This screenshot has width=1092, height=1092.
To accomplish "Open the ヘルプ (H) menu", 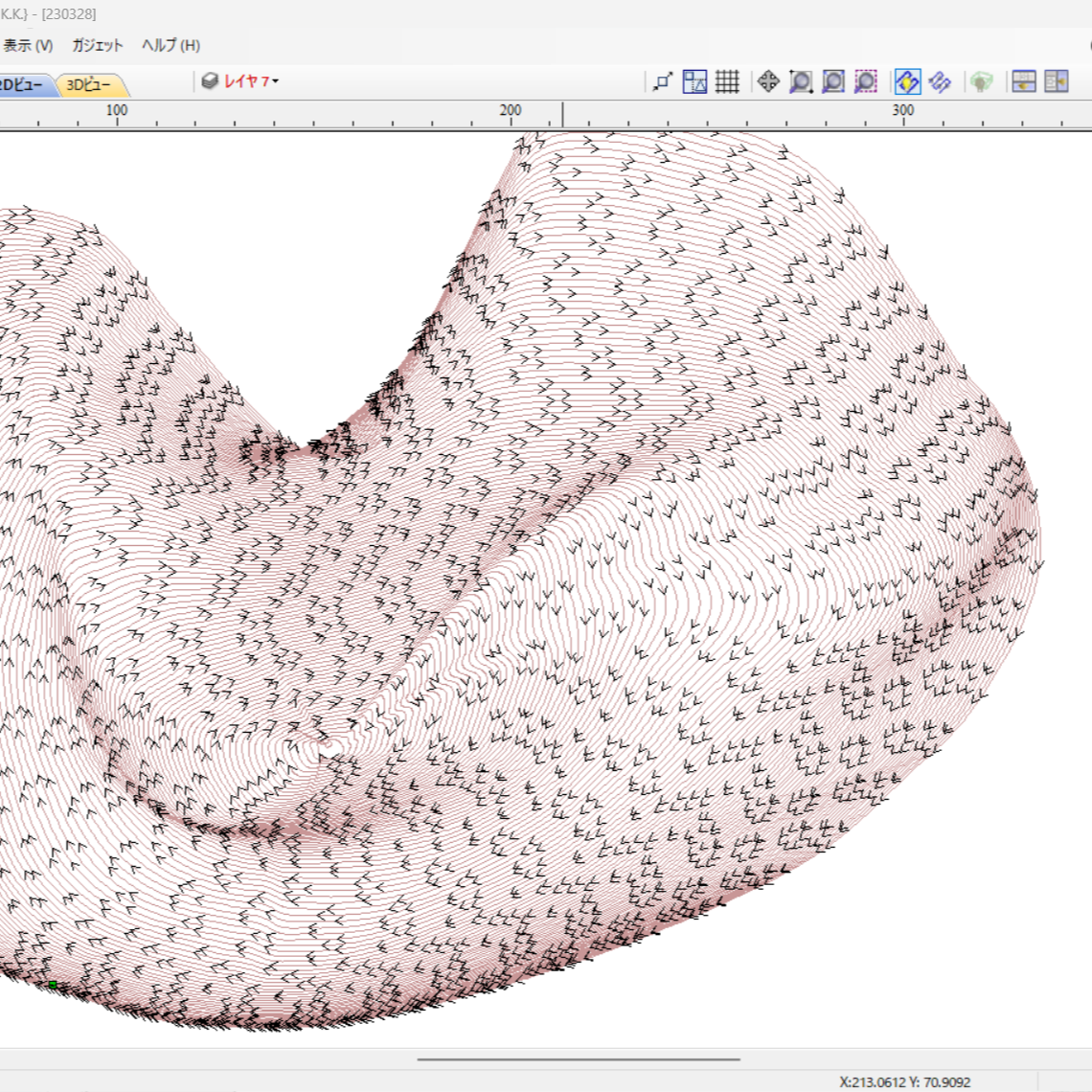I will (x=171, y=45).
